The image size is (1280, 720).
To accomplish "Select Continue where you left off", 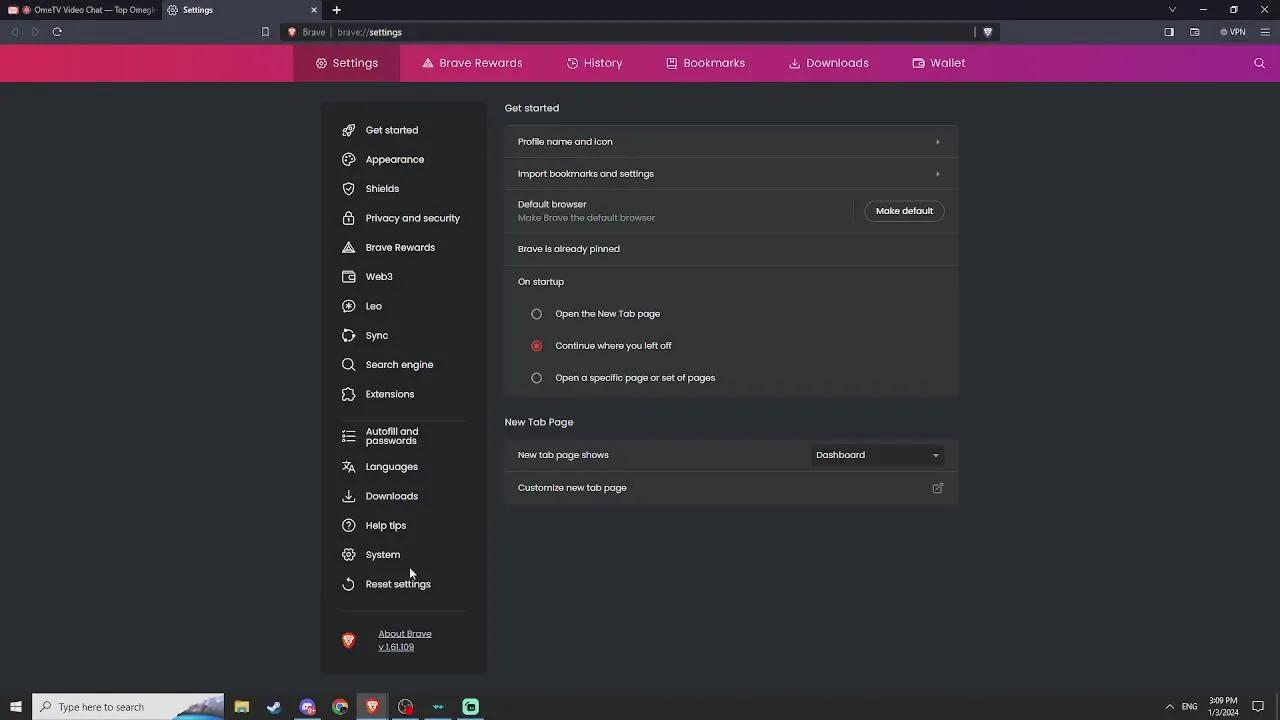I will pos(537,346).
